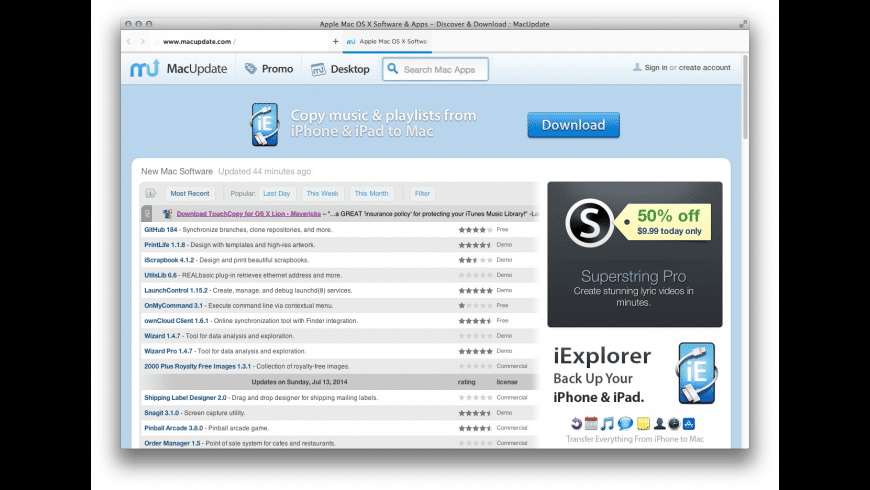Click the 'Updates on Sunday, Jul 13, 2014' header
870x490 pixels.
(300, 382)
